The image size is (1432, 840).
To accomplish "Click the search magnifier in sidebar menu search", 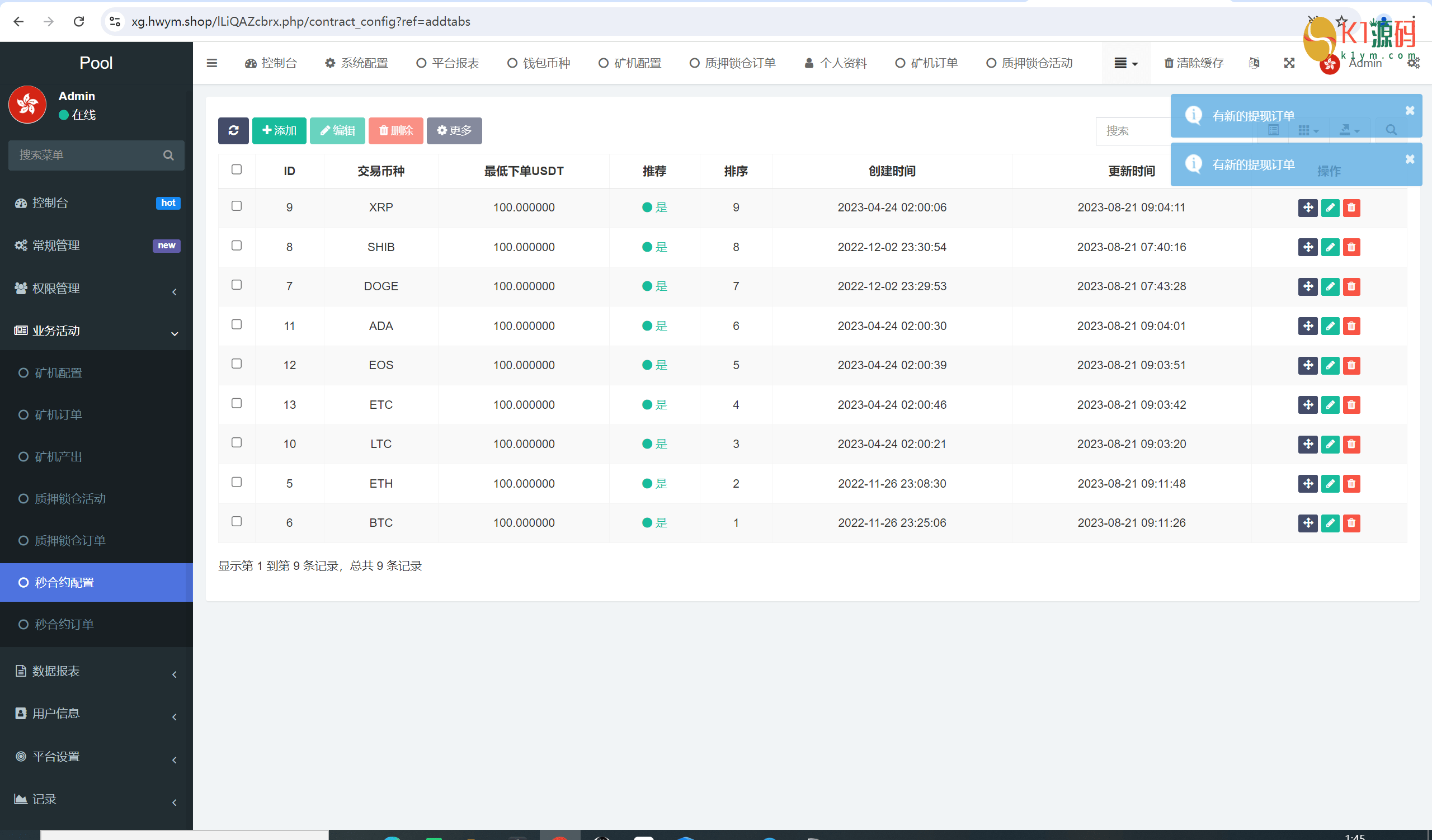I will pyautogui.click(x=168, y=155).
